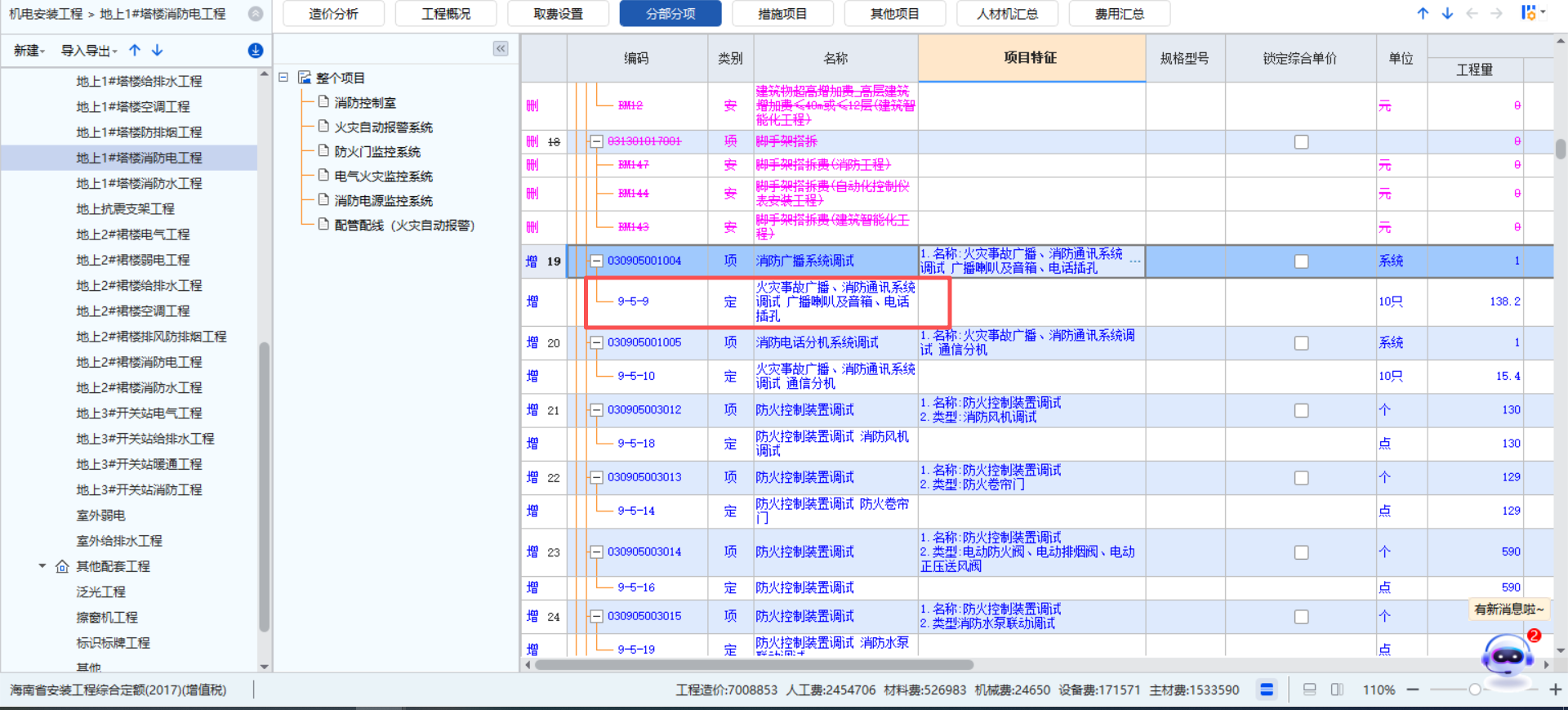Switch to vertical split layout icon

pos(1337,690)
